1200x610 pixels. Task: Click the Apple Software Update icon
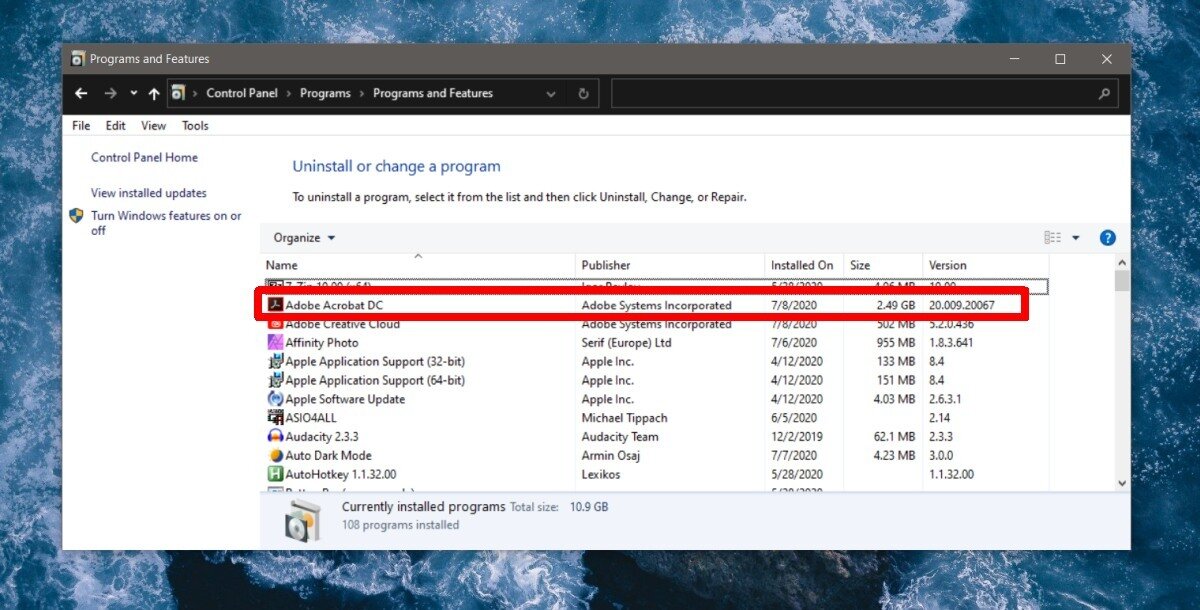tap(275, 398)
